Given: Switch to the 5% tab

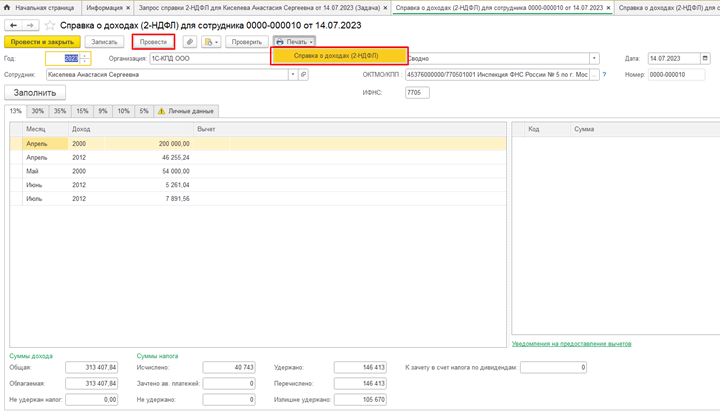Looking at the screenshot, I should [x=144, y=111].
